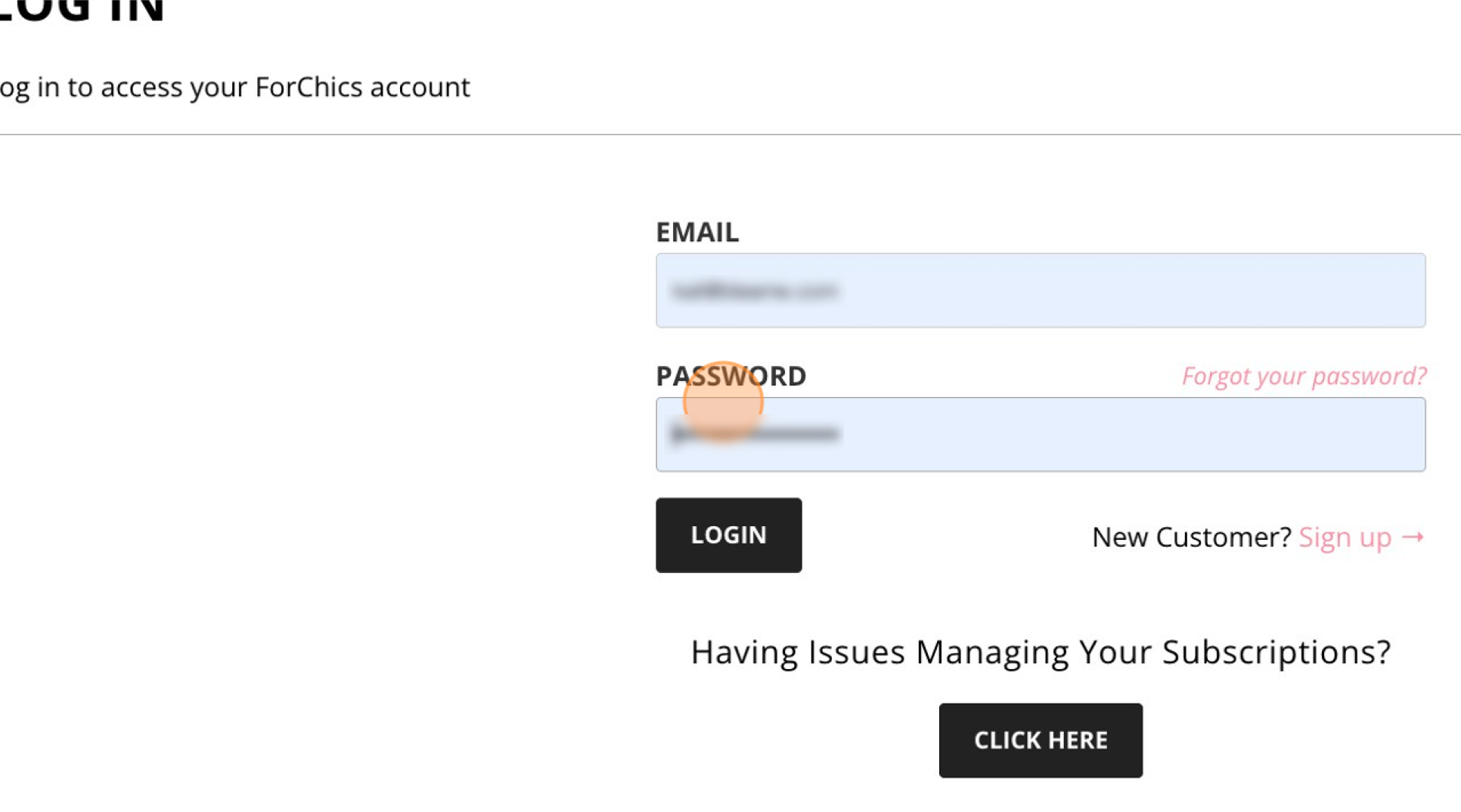Screen dimensions: 1461x812
Task: Focus the Password input field
Action: 1041,435
